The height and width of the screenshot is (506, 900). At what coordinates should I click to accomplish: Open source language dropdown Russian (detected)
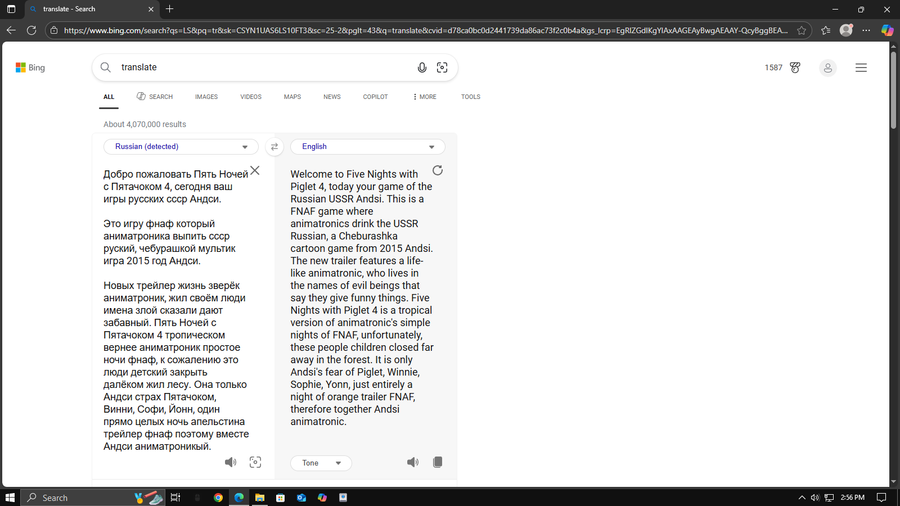[x=181, y=147]
